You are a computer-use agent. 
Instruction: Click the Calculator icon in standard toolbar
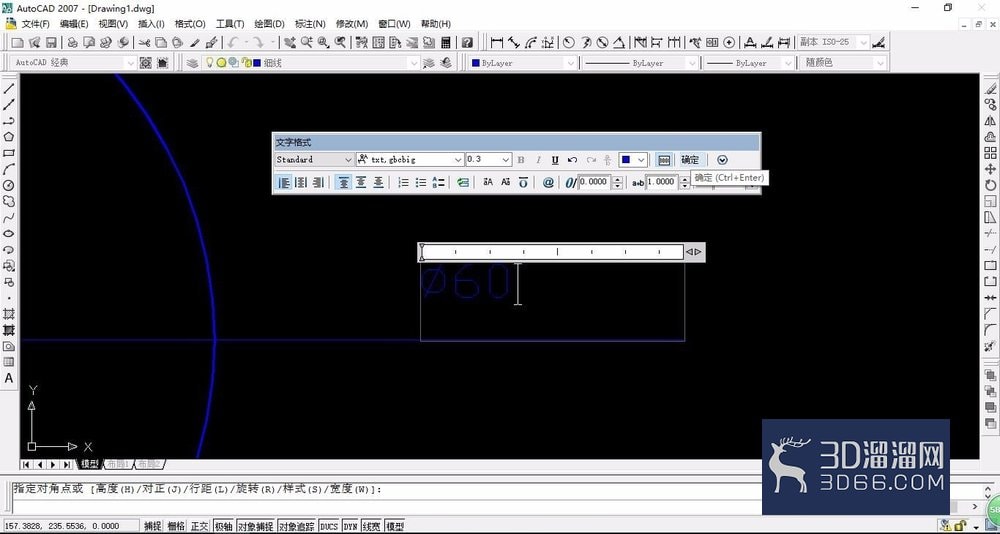point(446,43)
